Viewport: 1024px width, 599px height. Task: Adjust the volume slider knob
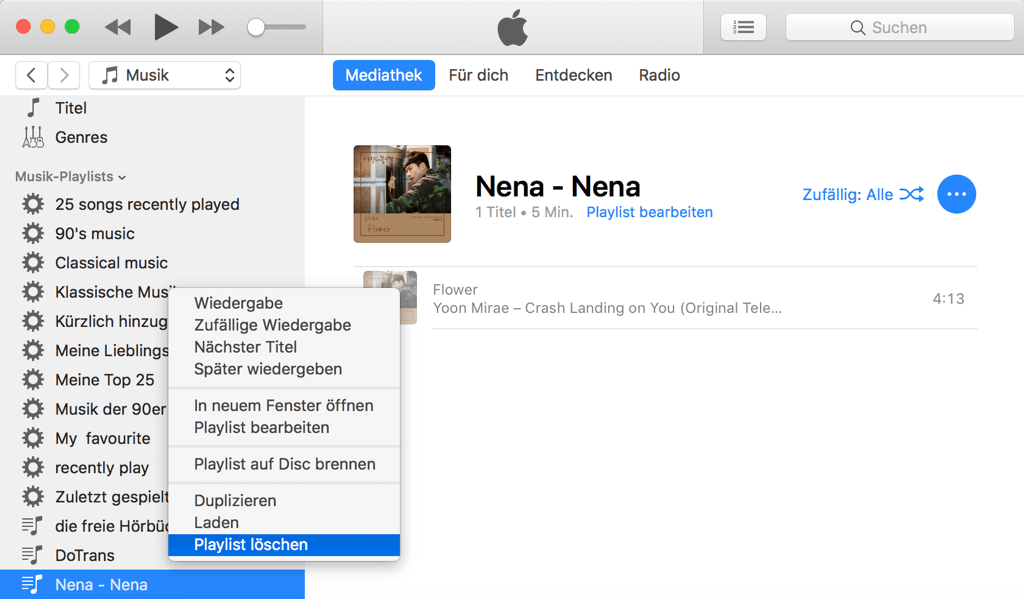(256, 27)
